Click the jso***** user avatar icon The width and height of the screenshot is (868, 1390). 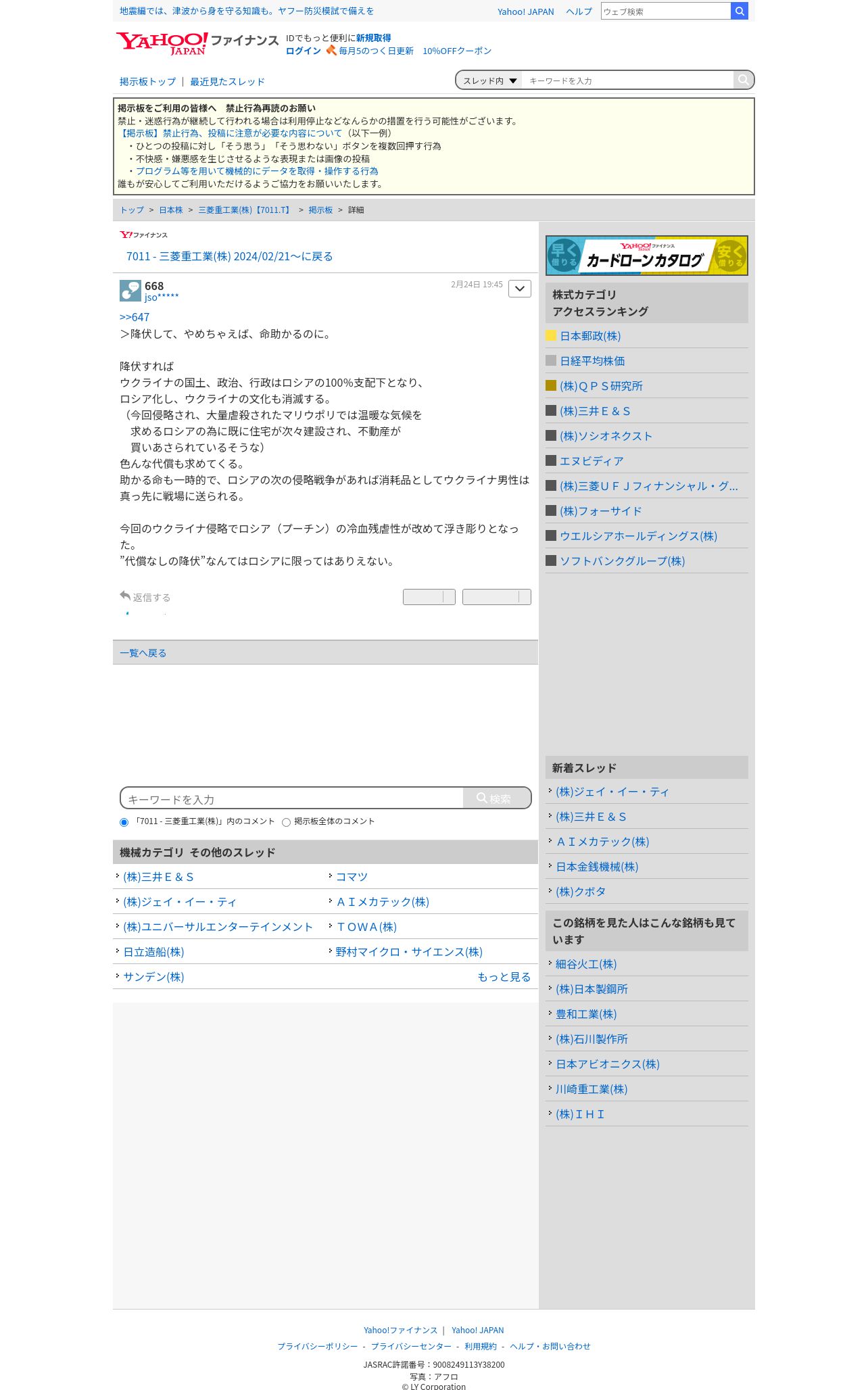pyautogui.click(x=130, y=291)
